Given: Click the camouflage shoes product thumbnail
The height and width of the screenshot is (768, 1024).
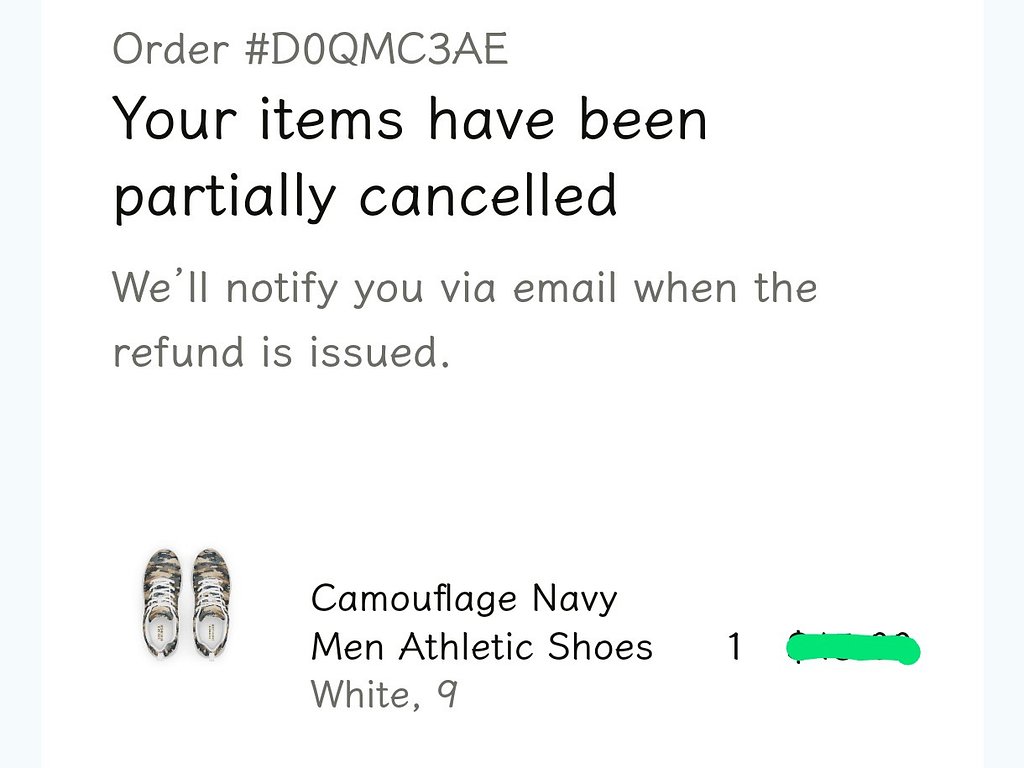Looking at the screenshot, I should (x=186, y=604).
